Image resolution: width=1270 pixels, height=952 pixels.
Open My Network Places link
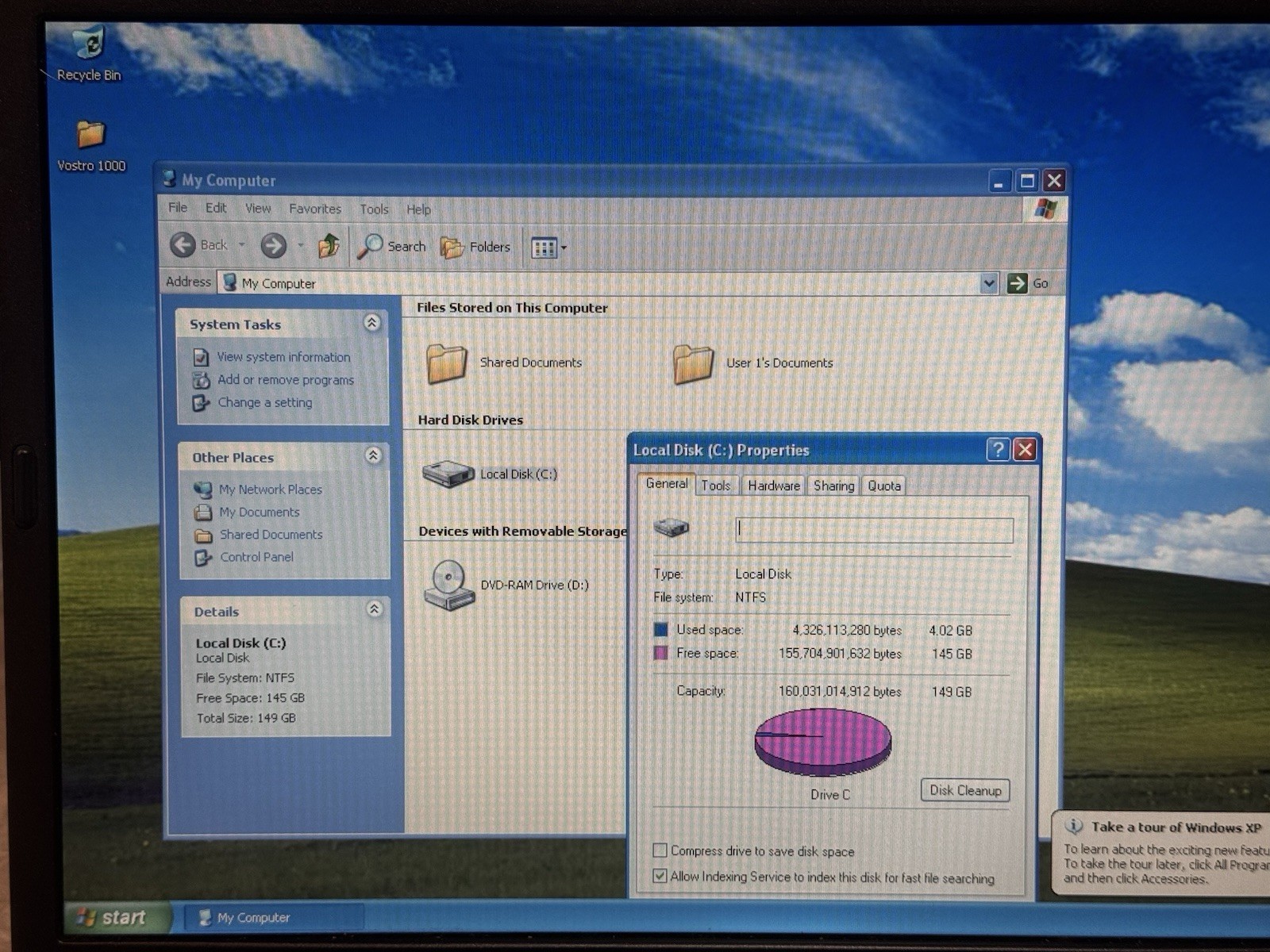coord(271,489)
